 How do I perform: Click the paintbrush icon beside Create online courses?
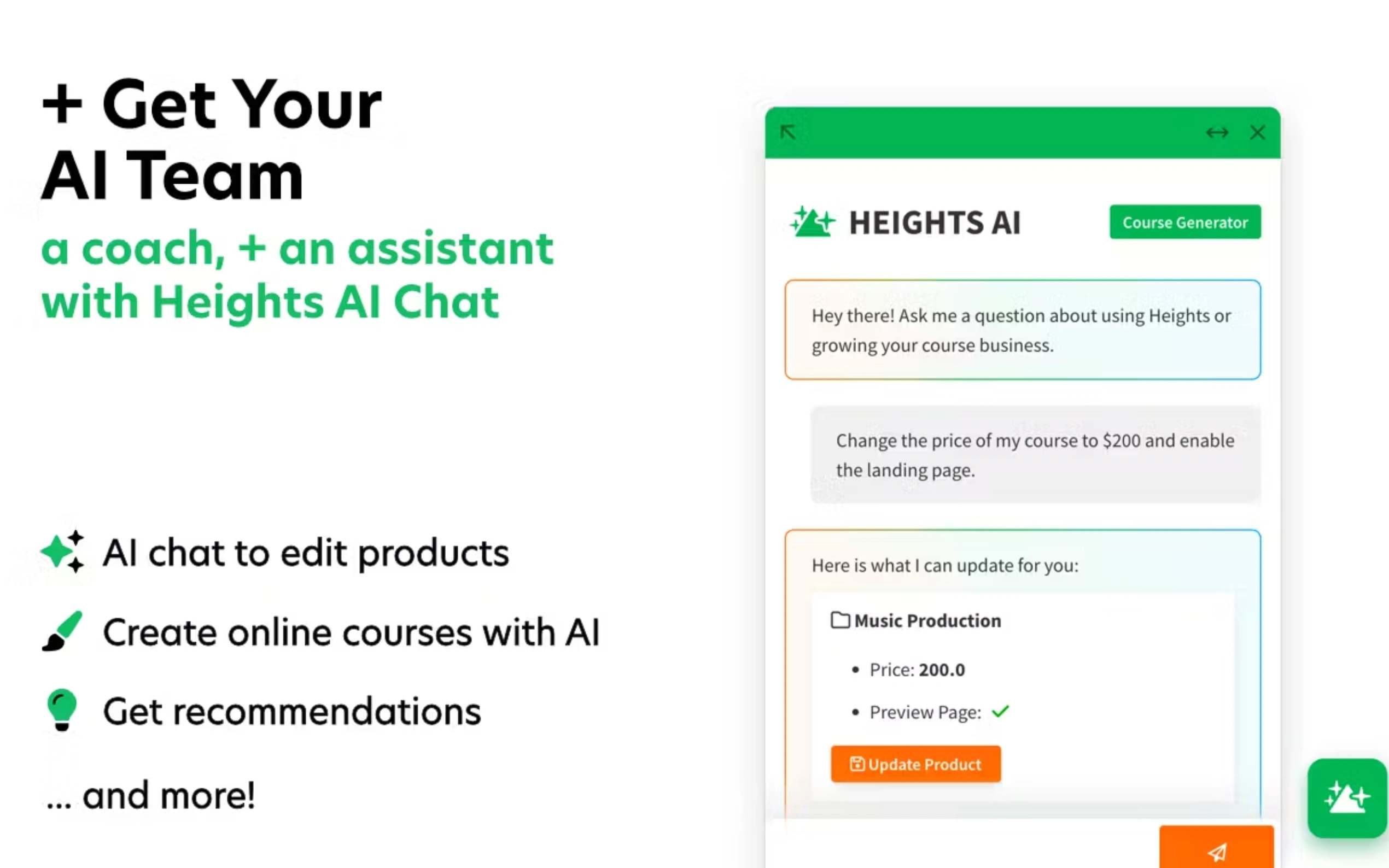(62, 631)
